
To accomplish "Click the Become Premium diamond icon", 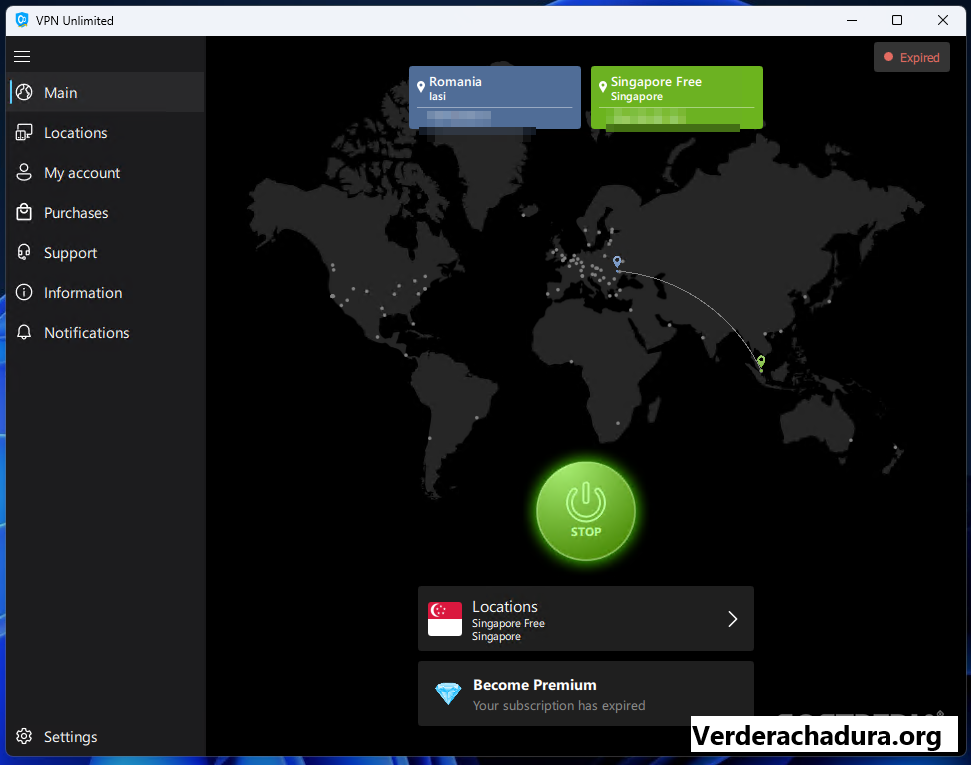I will pyautogui.click(x=448, y=694).
